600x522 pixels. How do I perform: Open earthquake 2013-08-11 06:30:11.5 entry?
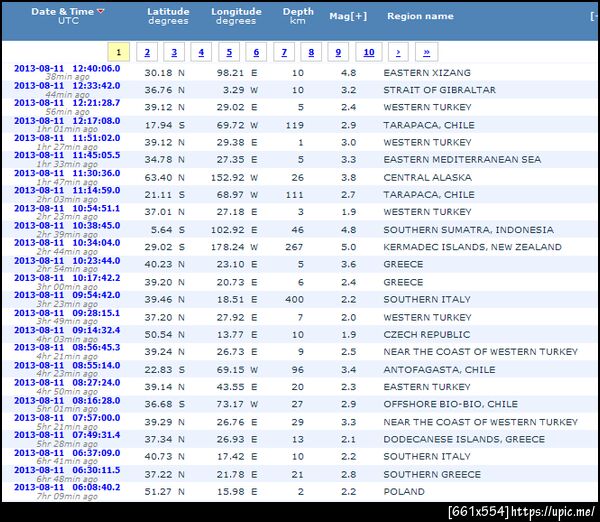(67, 471)
